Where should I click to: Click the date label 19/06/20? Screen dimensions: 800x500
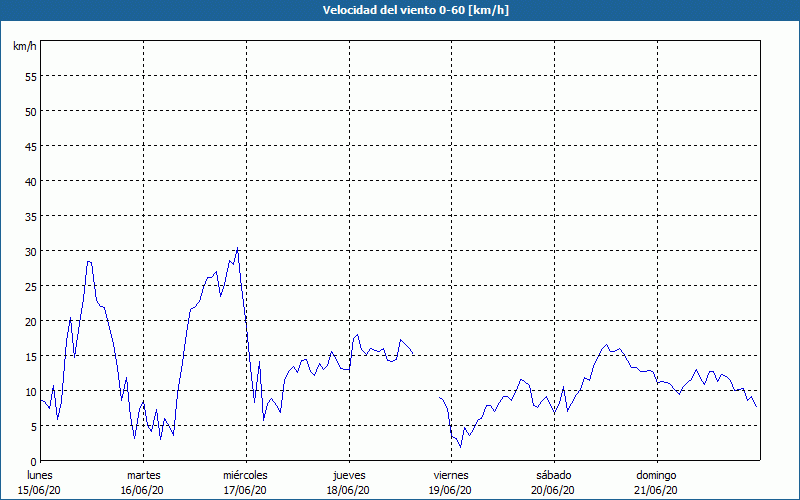point(451,490)
